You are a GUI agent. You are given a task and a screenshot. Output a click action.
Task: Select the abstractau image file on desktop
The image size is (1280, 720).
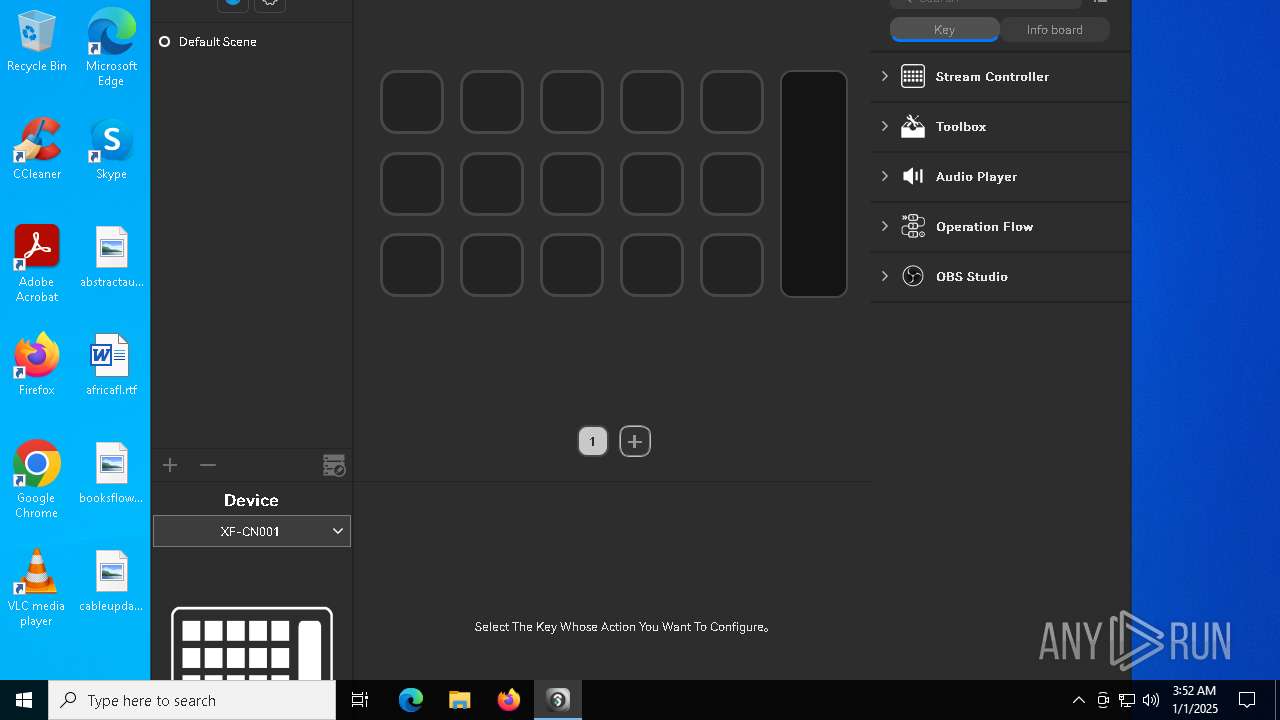111,257
